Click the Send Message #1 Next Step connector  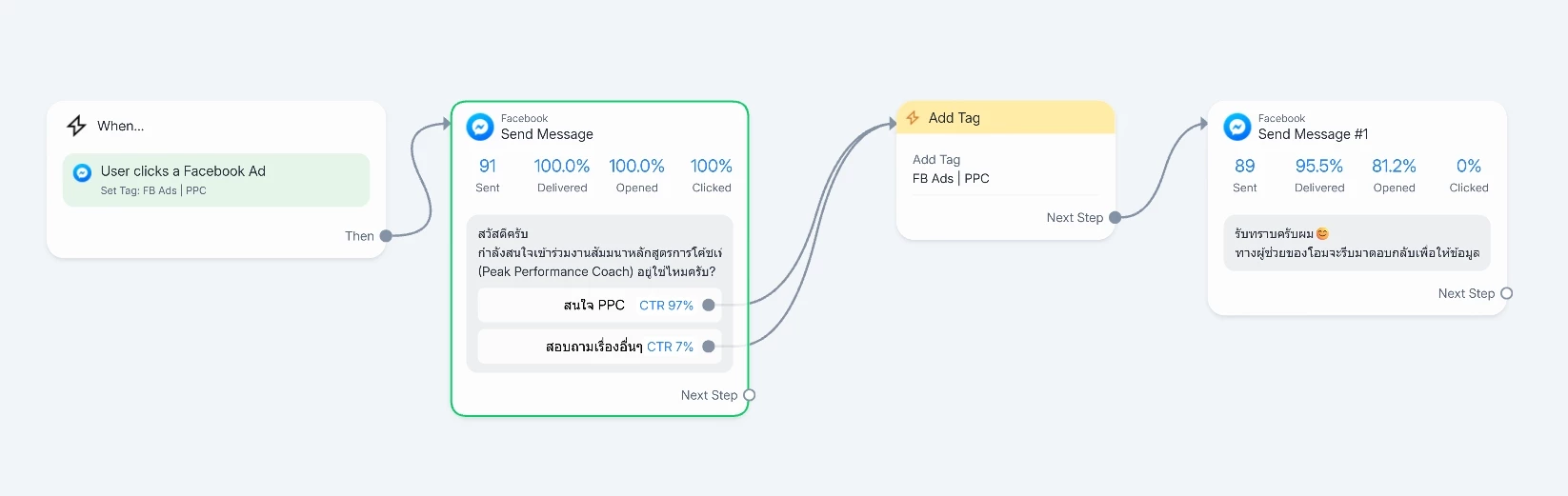[x=1506, y=293]
